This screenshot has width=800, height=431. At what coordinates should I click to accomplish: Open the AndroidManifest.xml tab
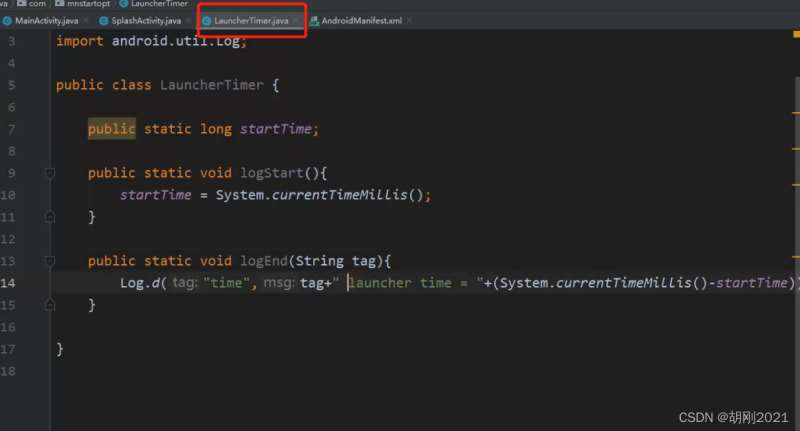coord(361,21)
